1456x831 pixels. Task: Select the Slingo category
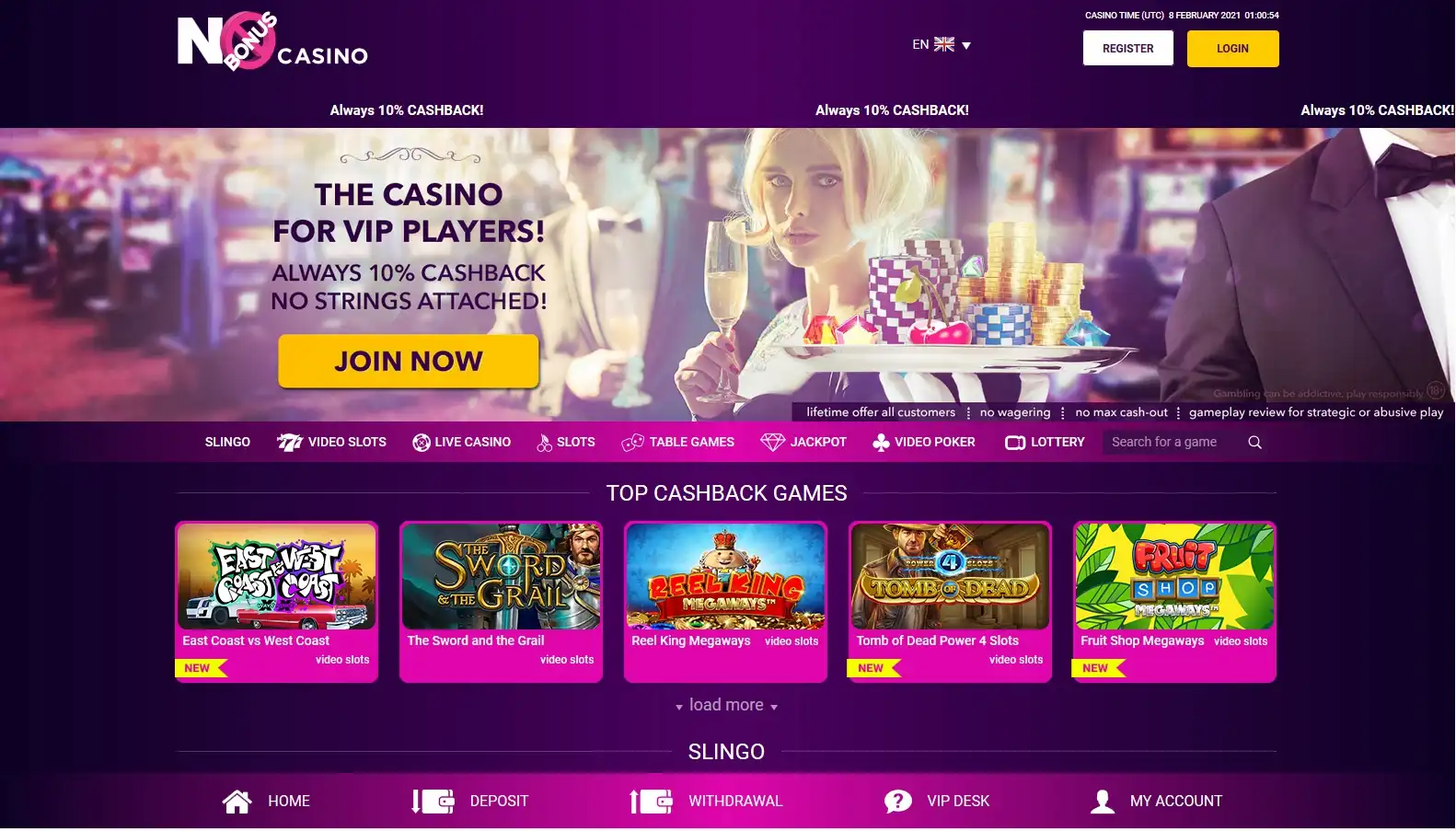pyautogui.click(x=227, y=443)
